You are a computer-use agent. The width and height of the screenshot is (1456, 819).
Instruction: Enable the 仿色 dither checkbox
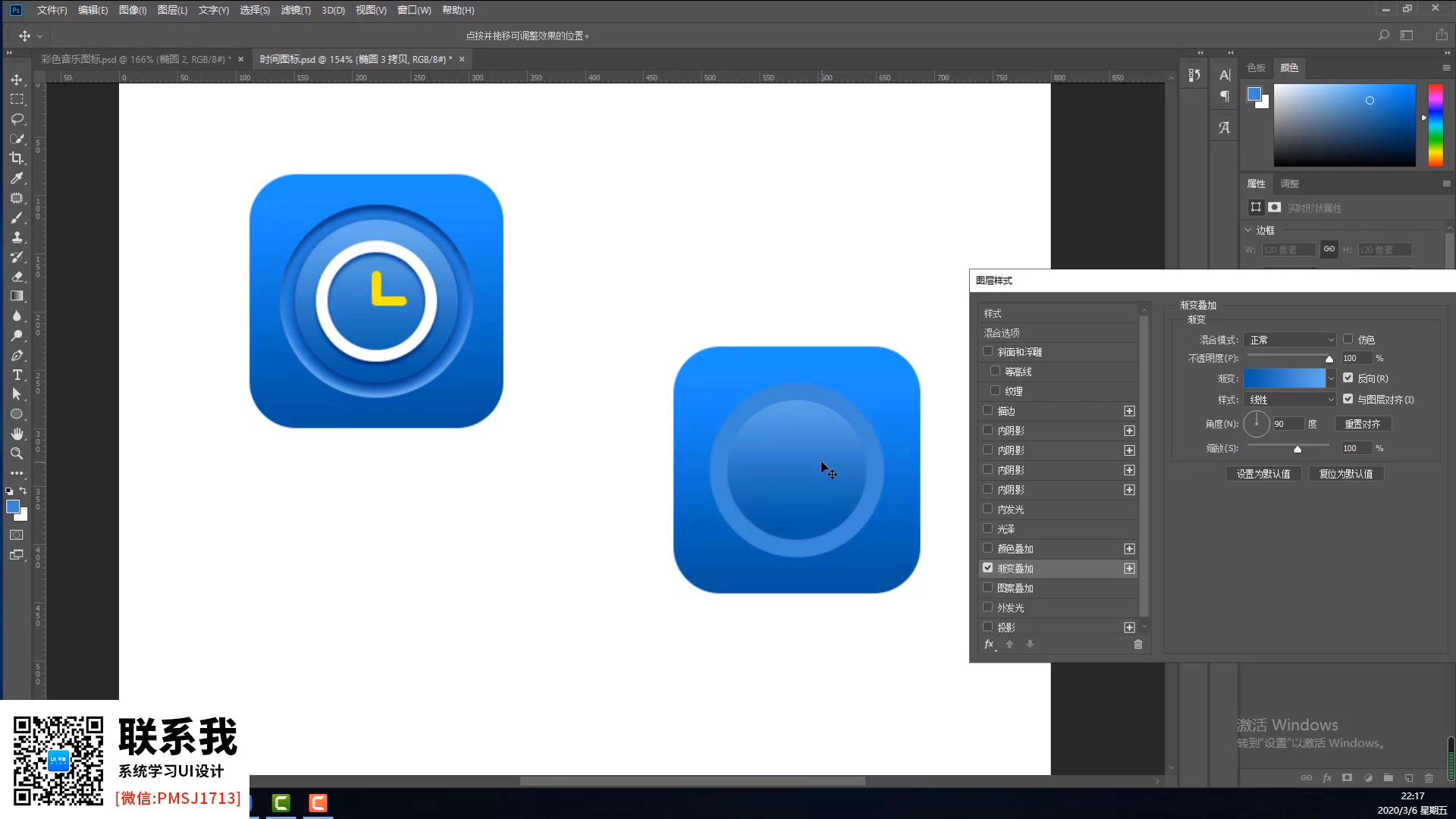pos(1348,339)
